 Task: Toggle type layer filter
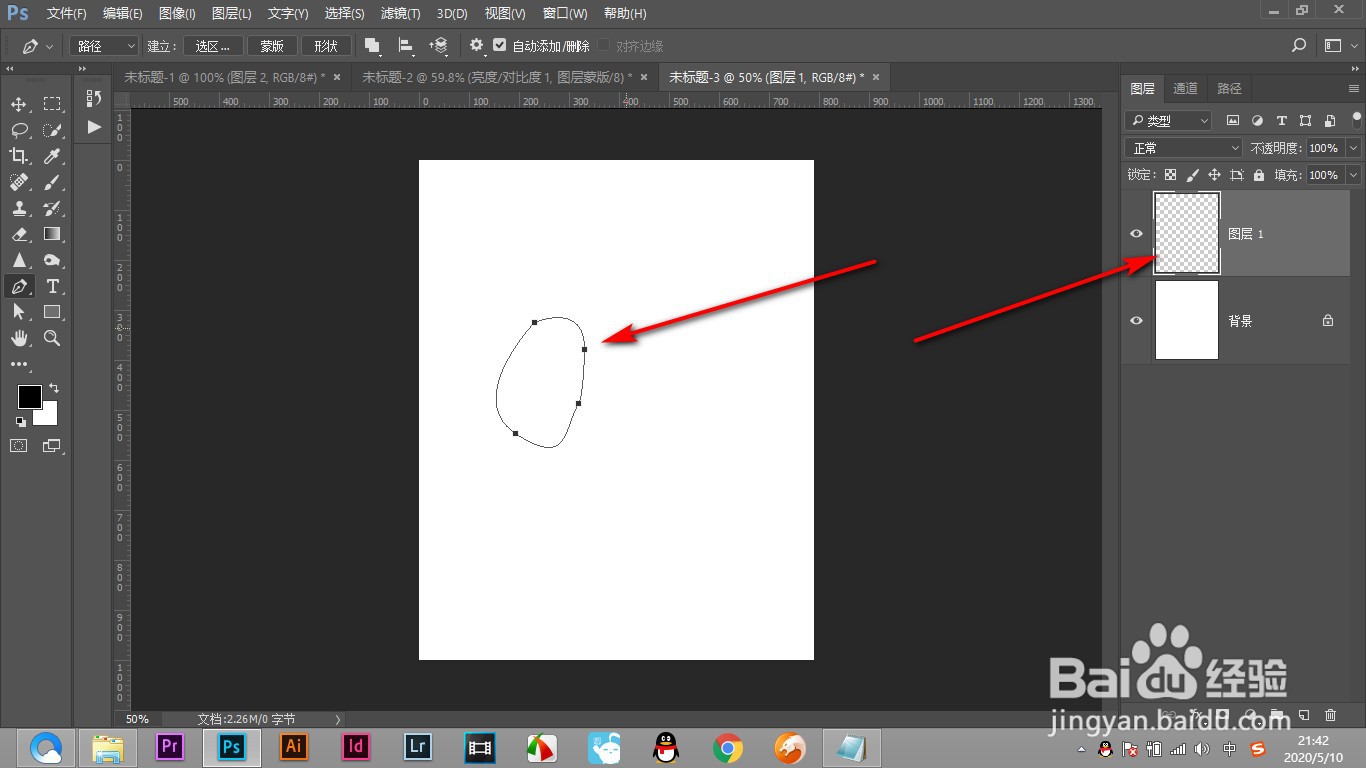click(1281, 120)
